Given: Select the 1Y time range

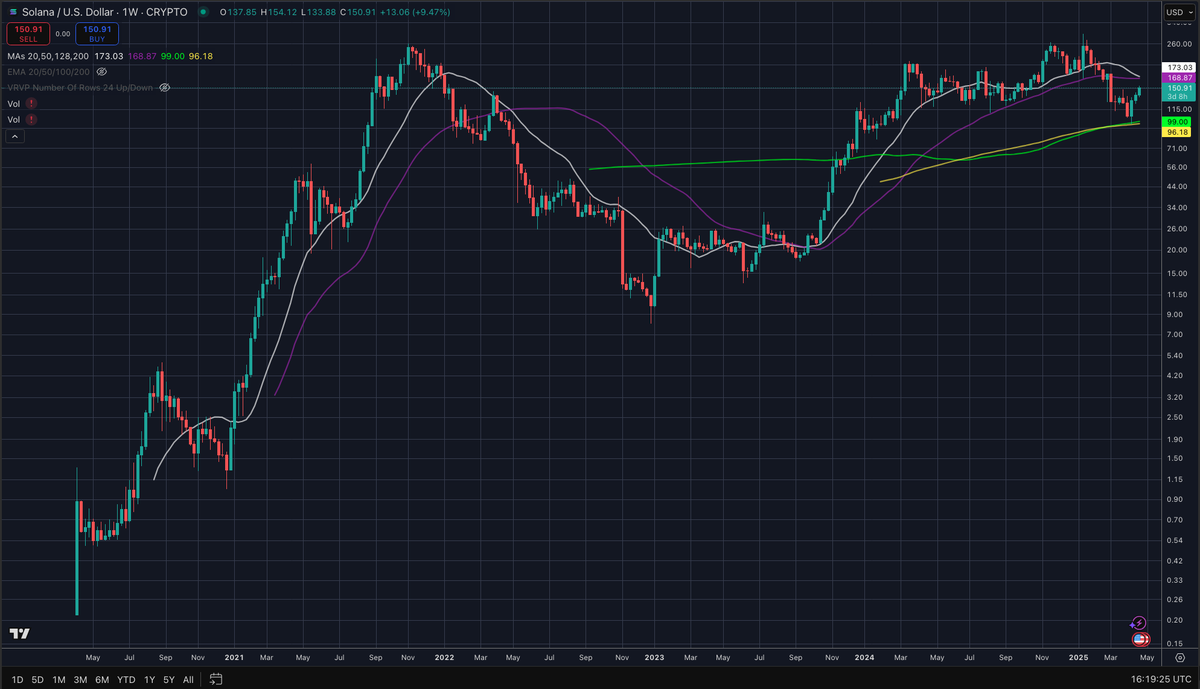Looking at the screenshot, I should [150, 679].
